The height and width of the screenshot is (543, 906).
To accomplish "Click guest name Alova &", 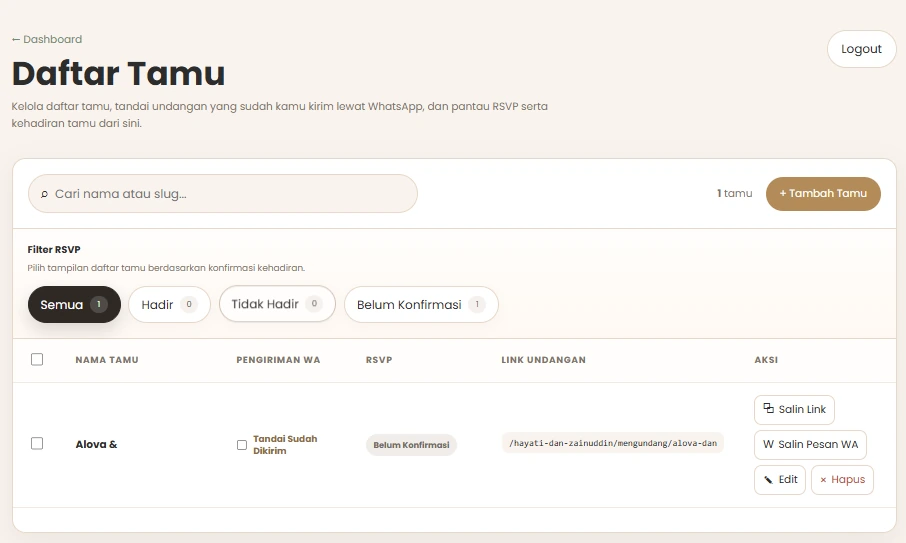I will point(96,444).
